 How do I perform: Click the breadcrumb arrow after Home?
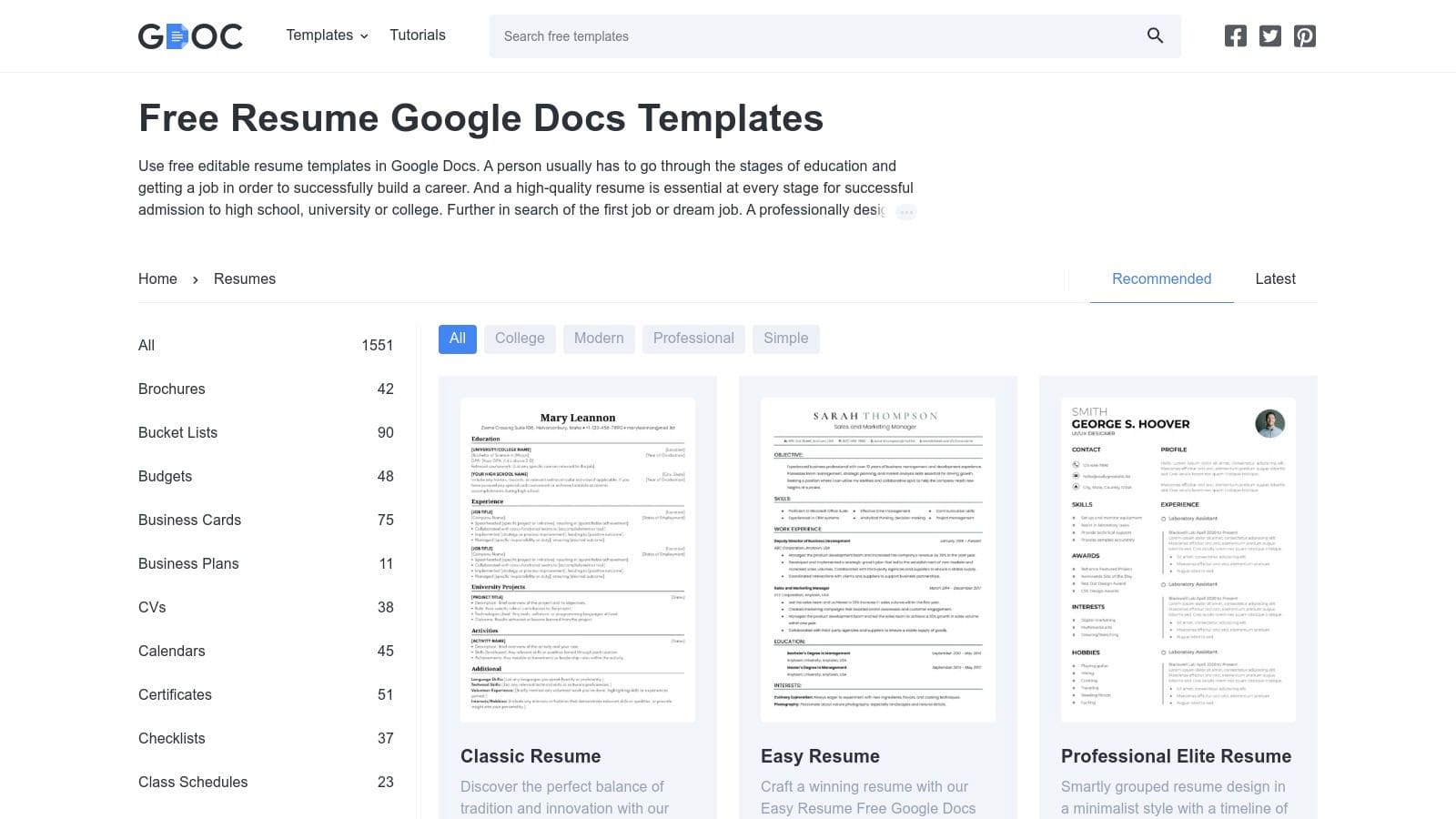[x=195, y=279]
